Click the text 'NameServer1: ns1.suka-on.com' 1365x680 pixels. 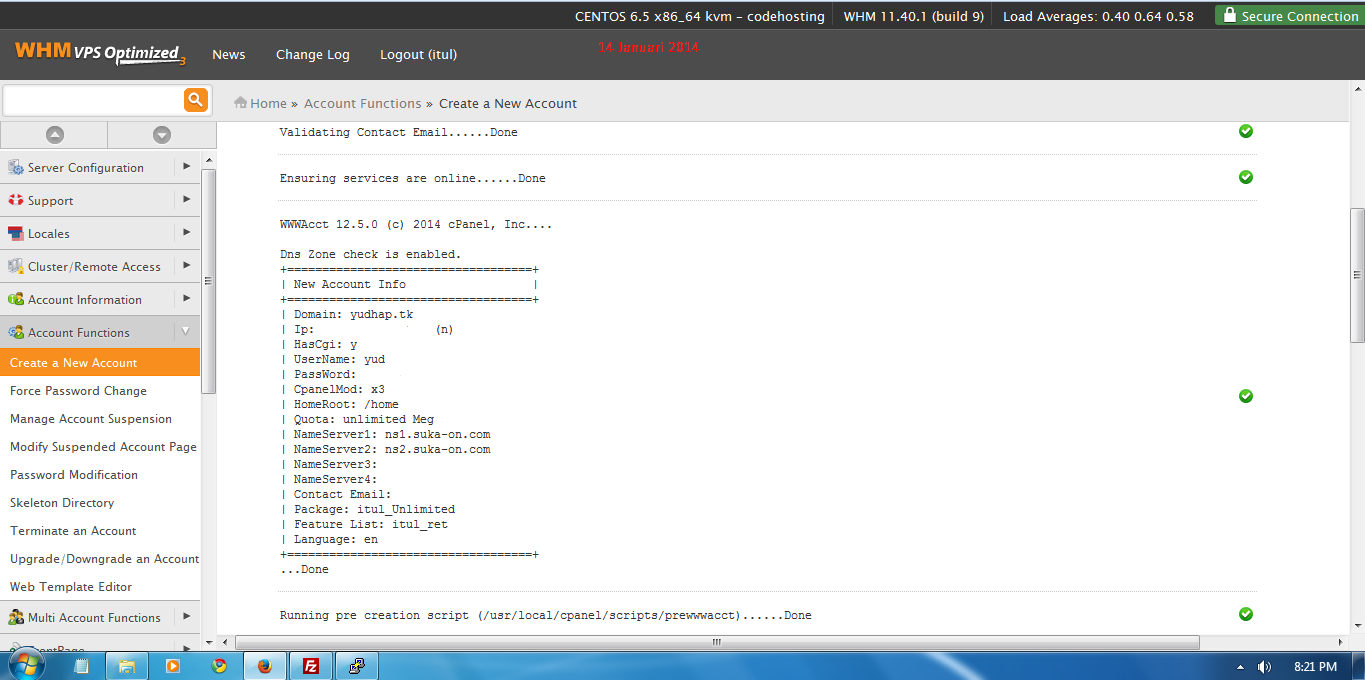392,434
